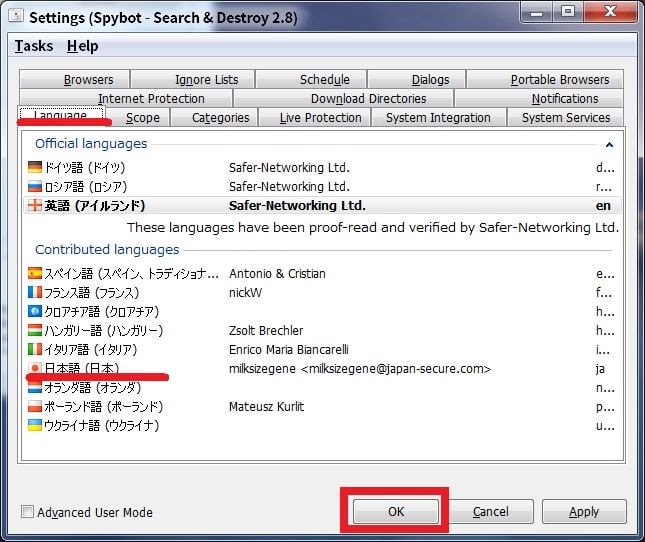Click the author name Antonio & Cristian
Viewport: 645px width, 542px height.
point(277,273)
